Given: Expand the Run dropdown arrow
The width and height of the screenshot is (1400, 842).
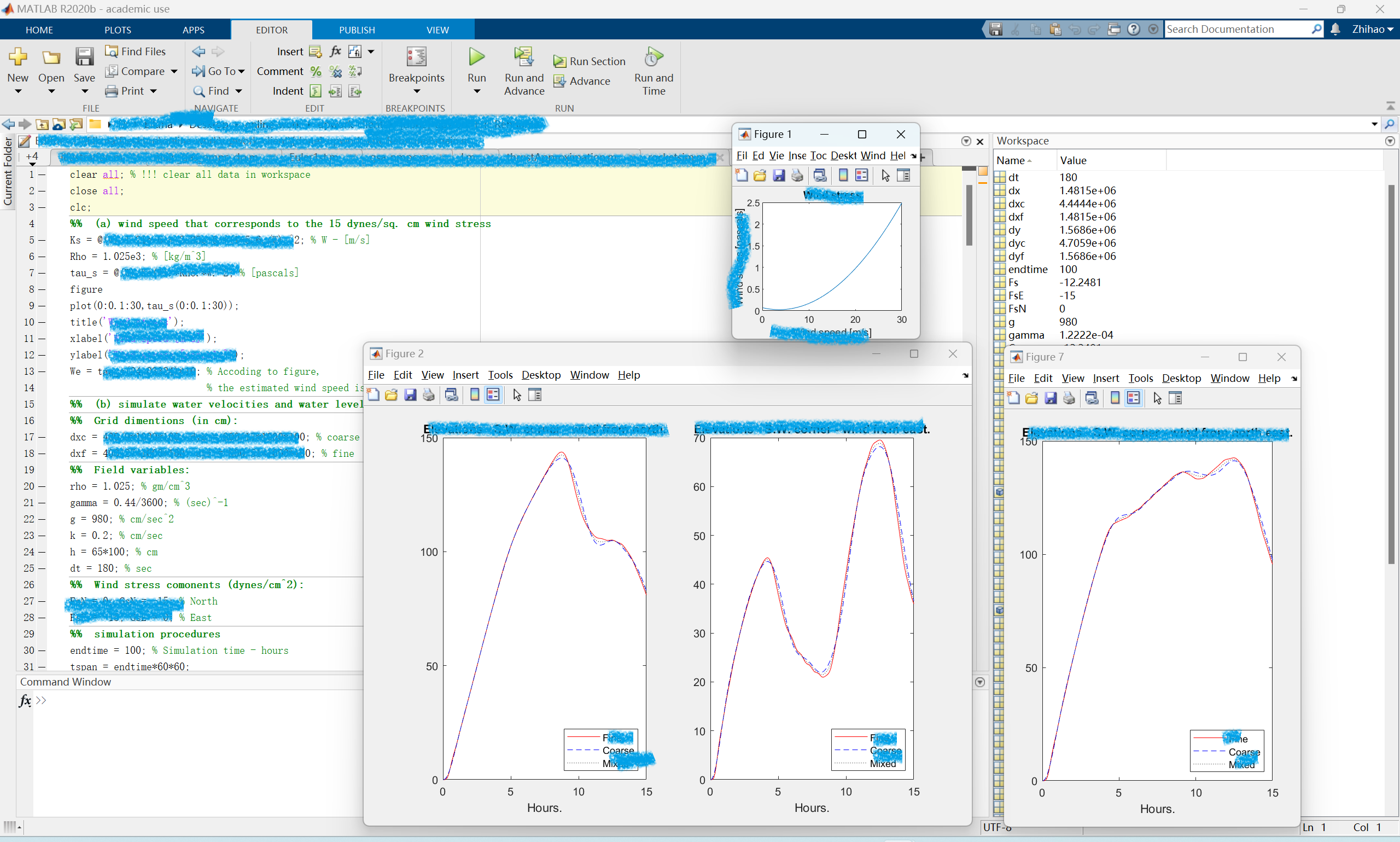Looking at the screenshot, I should pyautogui.click(x=476, y=91).
